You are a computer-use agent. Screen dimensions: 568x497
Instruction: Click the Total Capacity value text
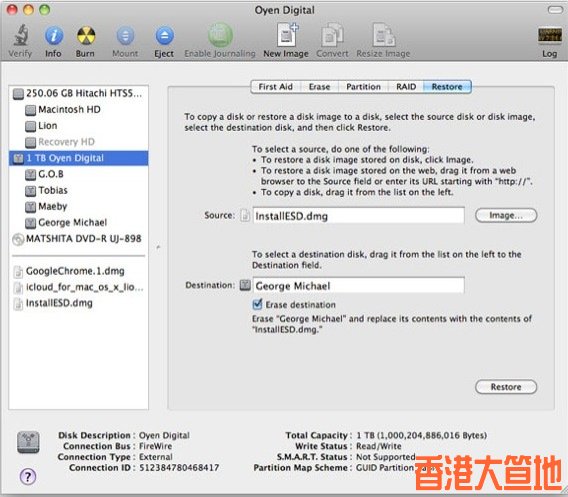422,435
